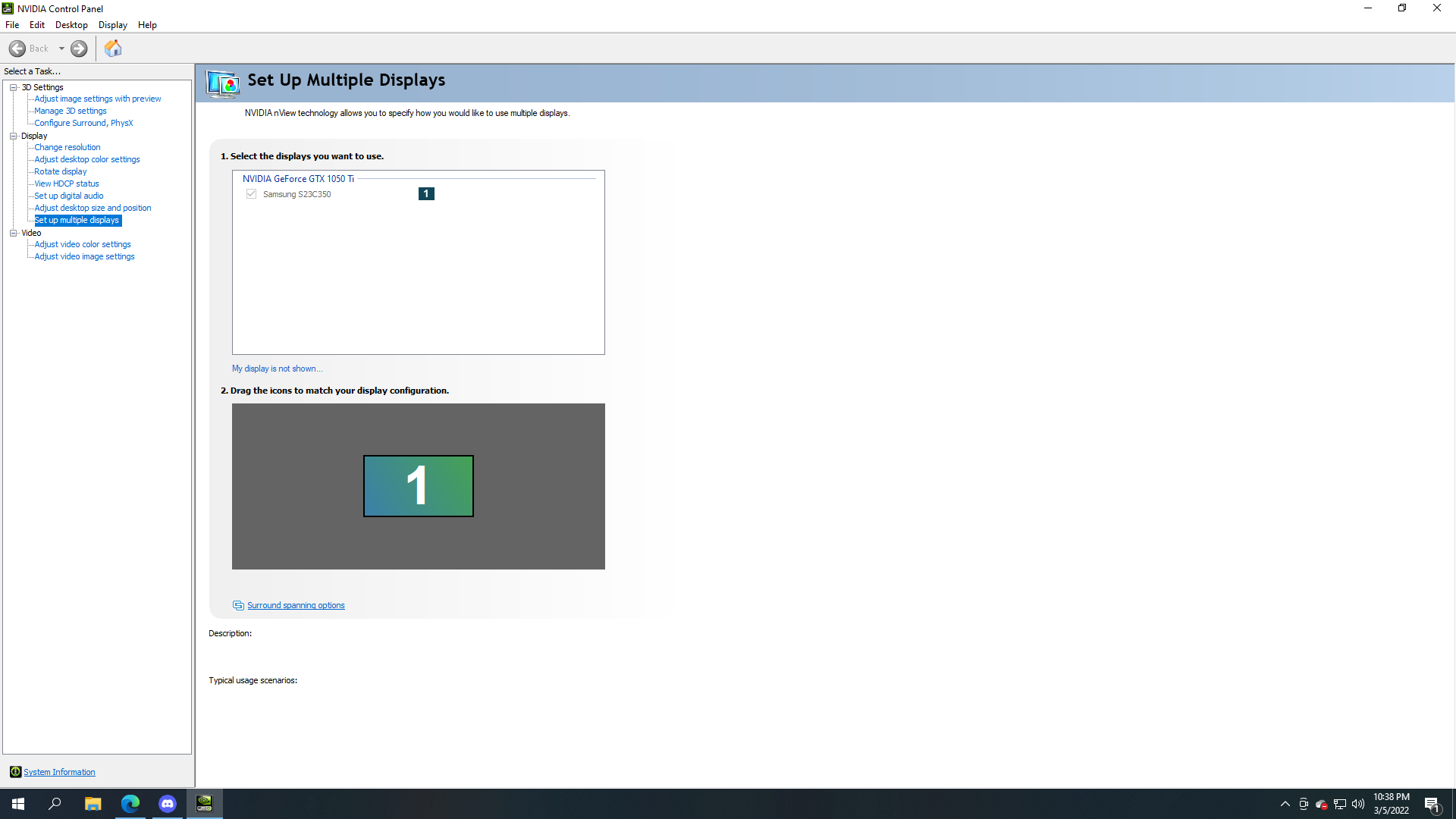Open the Back history dropdown arrow

[x=61, y=49]
